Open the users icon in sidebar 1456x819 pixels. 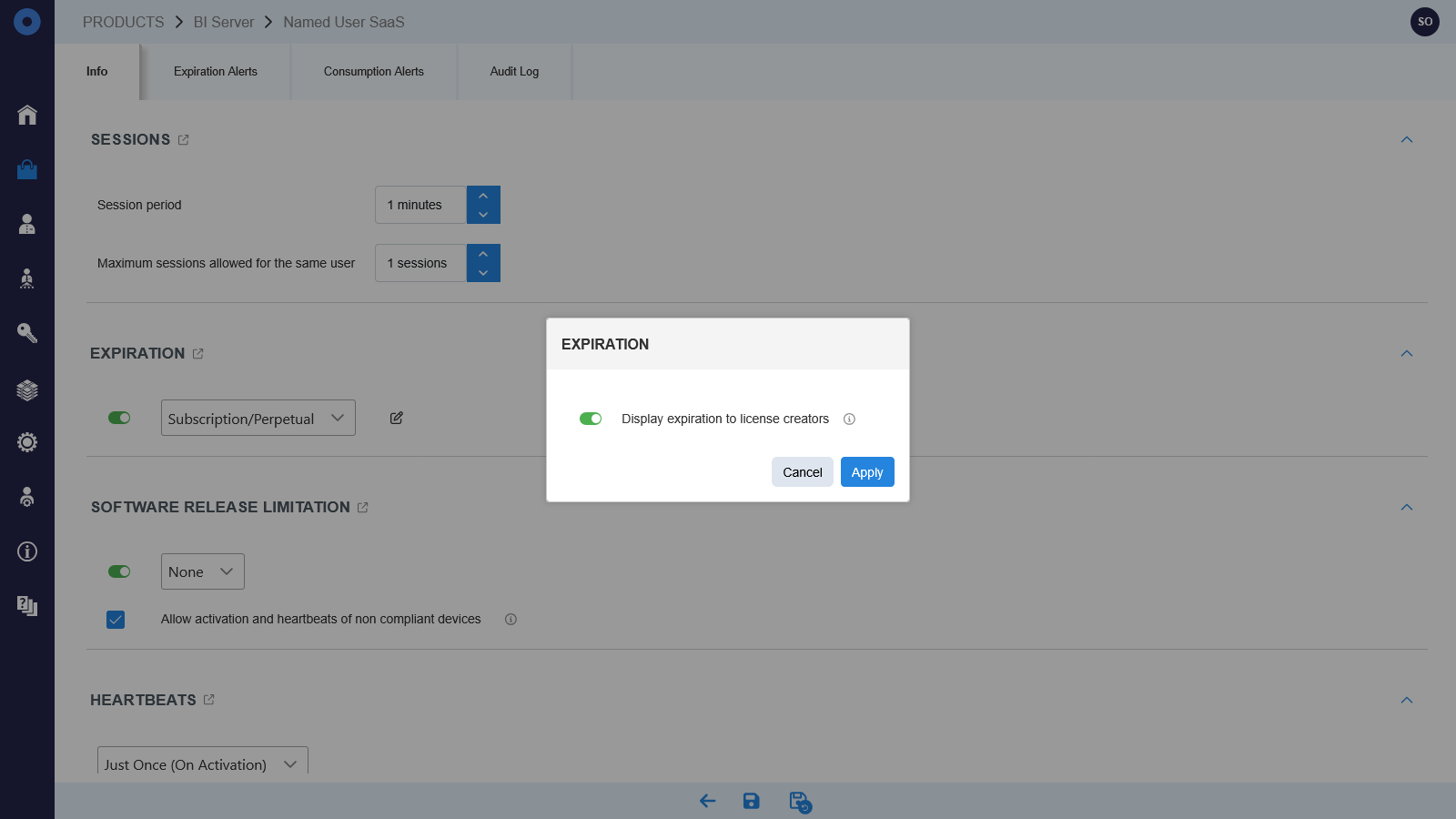click(x=27, y=224)
